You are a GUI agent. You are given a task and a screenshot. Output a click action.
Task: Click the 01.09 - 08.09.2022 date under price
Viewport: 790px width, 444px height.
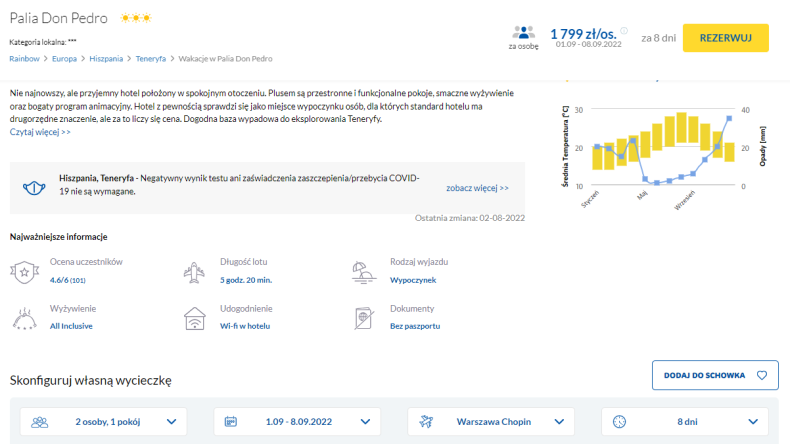(588, 44)
